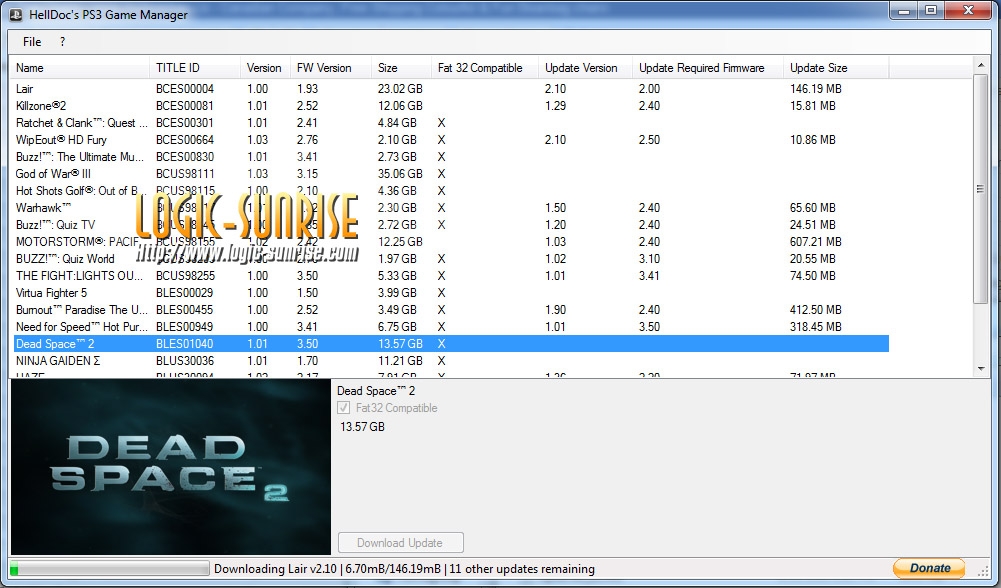Screen dimensions: 1001x588
Task: Select the WipEout® HD Fury row
Action: (451, 140)
